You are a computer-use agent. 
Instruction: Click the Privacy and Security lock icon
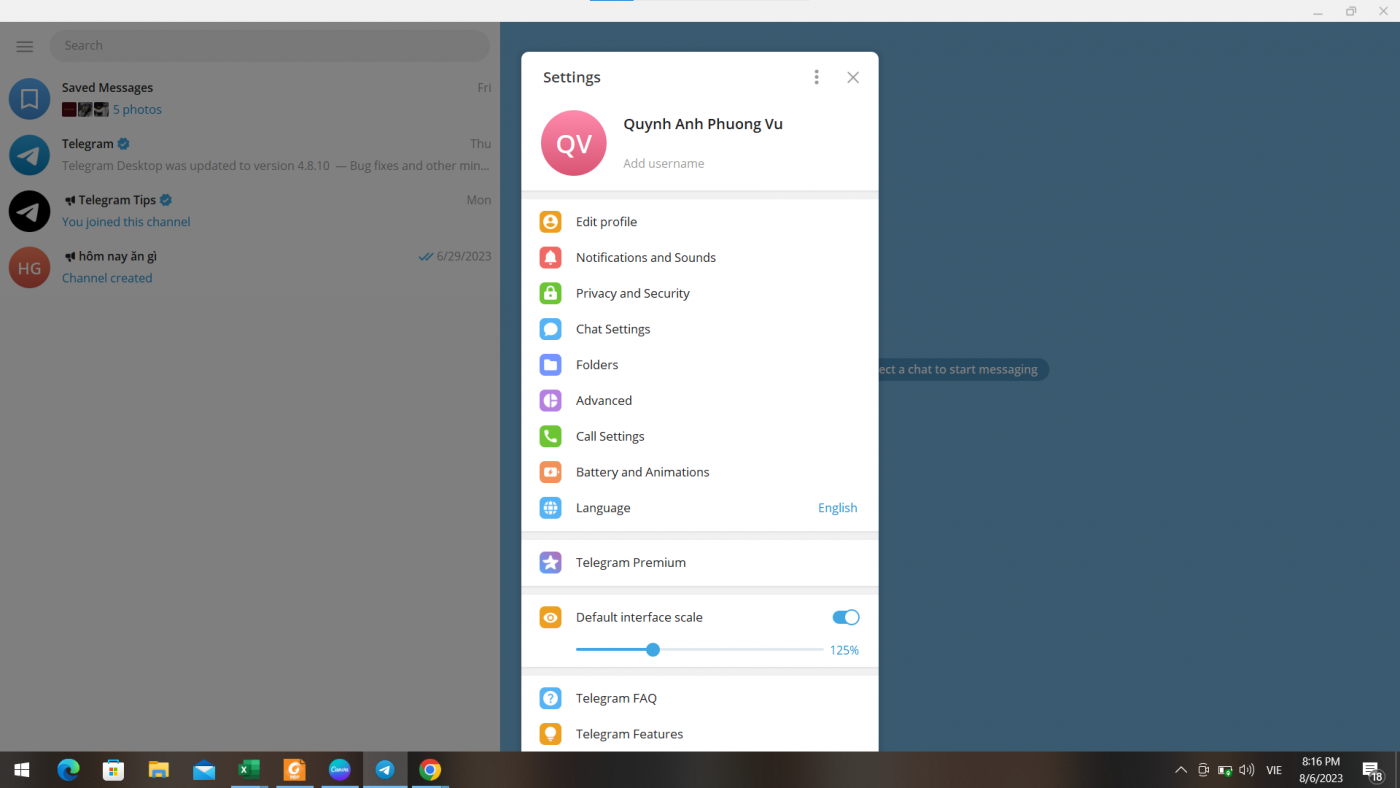[x=550, y=293]
